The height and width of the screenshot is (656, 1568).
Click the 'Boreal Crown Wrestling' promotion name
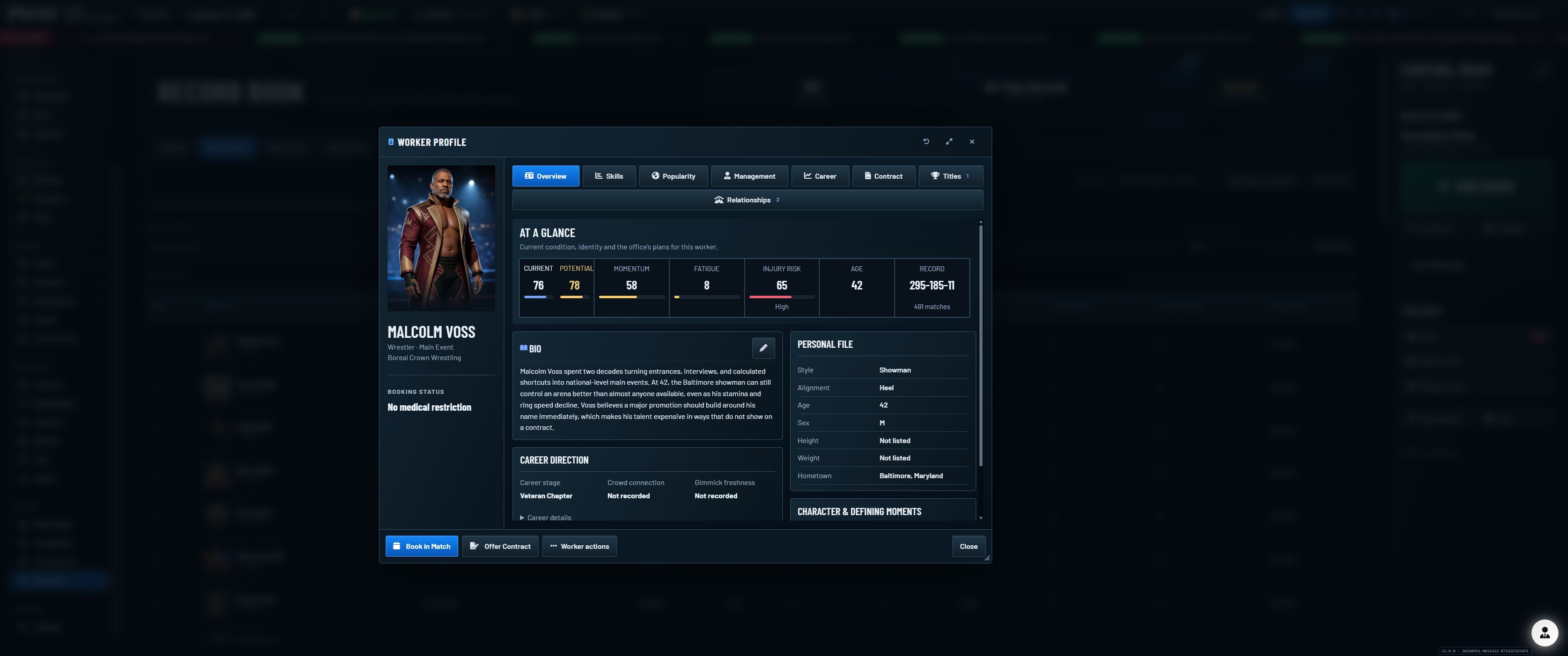pos(424,358)
